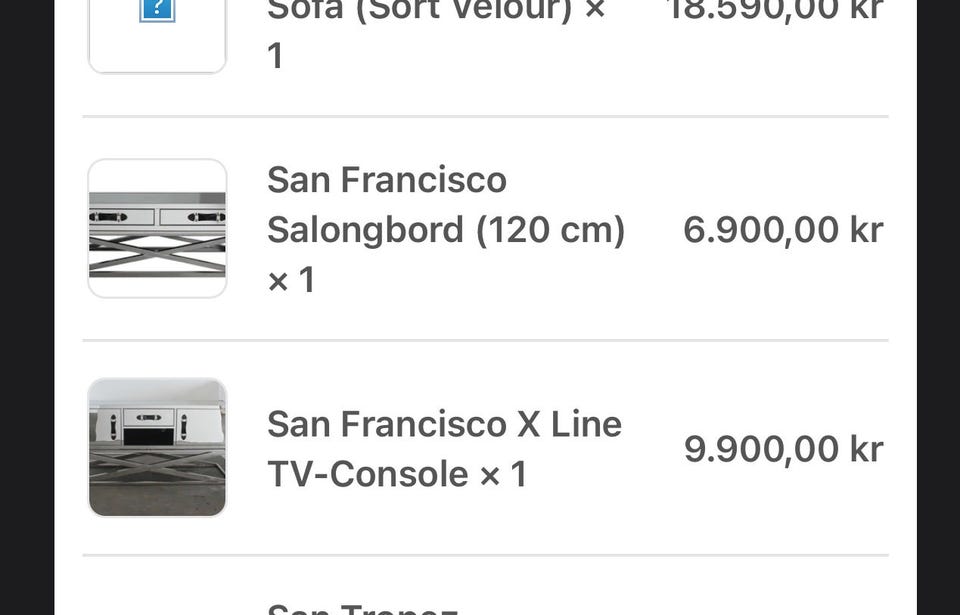Open the partially visible San Tropez item
960x615 pixels.
(362, 609)
